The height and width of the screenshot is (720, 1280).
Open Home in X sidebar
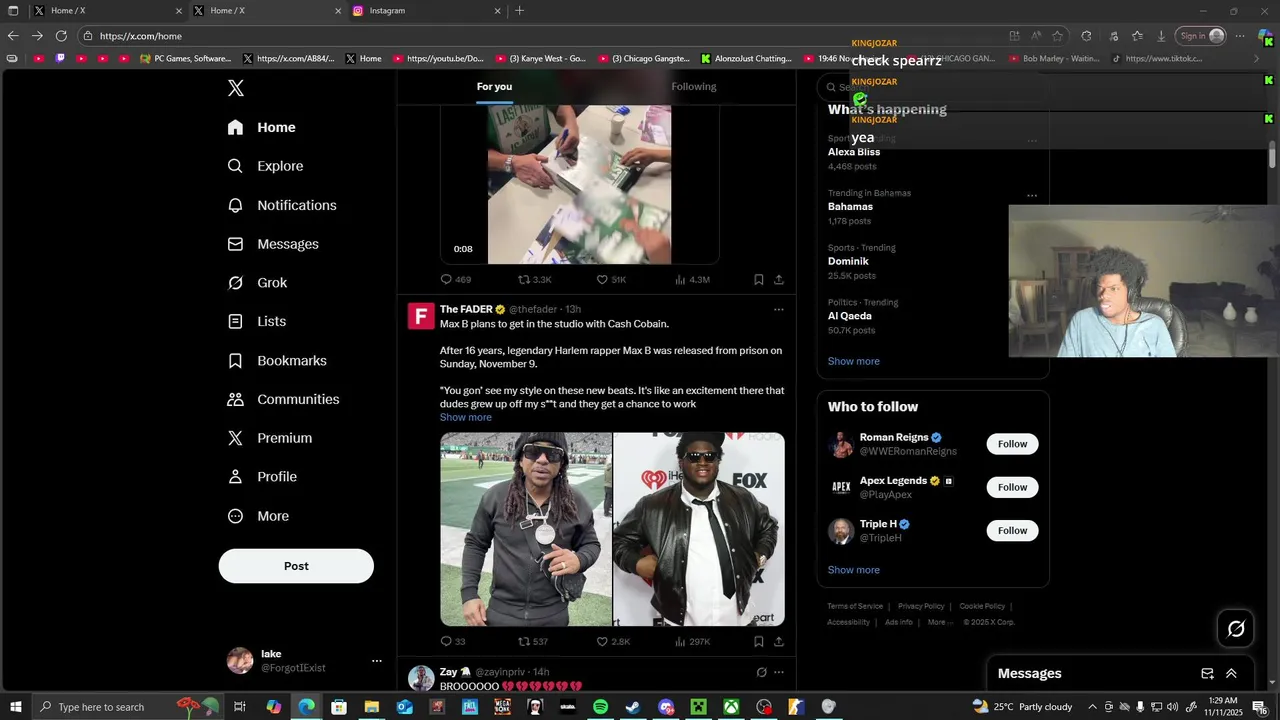261,127
